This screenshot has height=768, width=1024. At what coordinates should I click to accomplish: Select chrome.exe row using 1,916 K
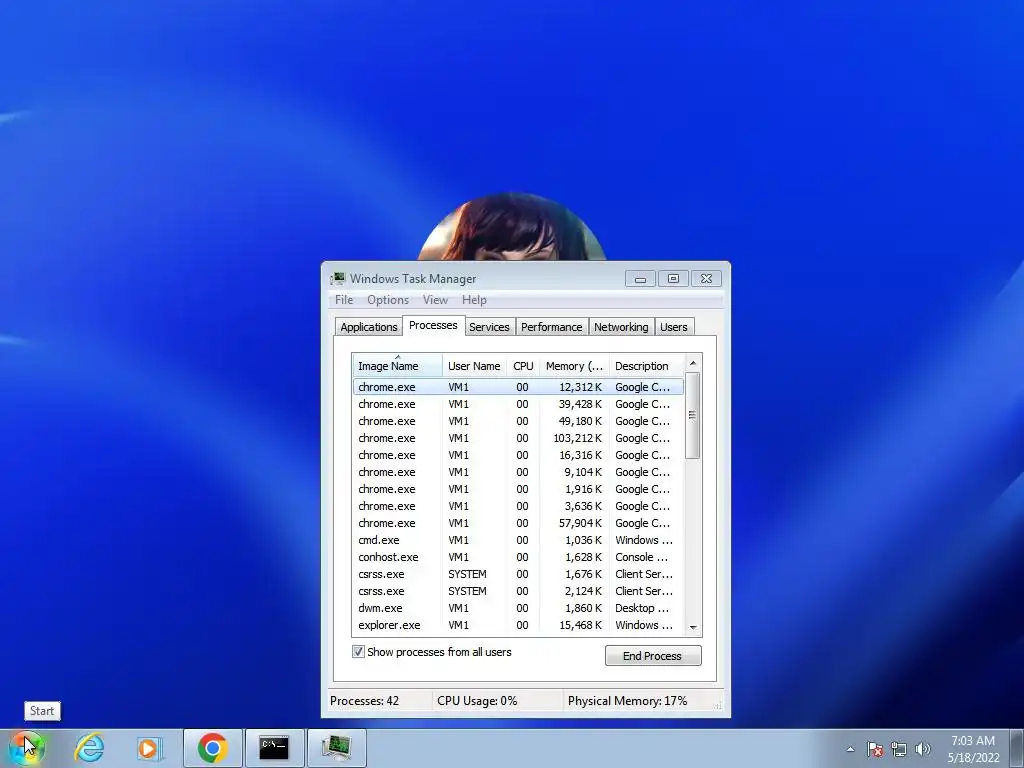pos(519,489)
